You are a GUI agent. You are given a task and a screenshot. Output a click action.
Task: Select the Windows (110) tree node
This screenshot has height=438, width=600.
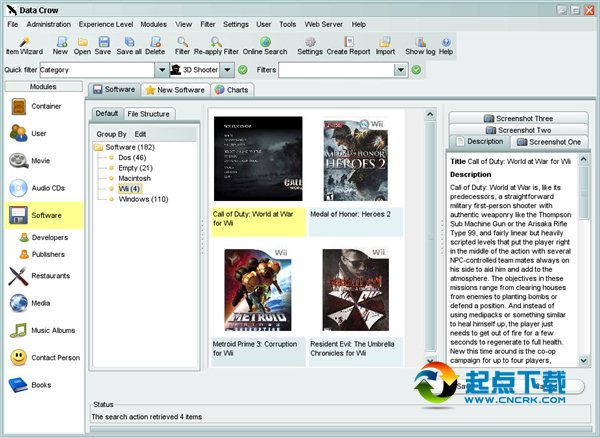(x=143, y=199)
